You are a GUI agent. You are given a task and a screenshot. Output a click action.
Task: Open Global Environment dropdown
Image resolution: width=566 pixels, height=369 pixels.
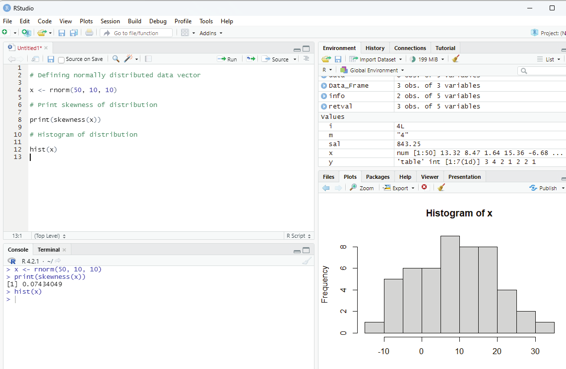click(372, 70)
